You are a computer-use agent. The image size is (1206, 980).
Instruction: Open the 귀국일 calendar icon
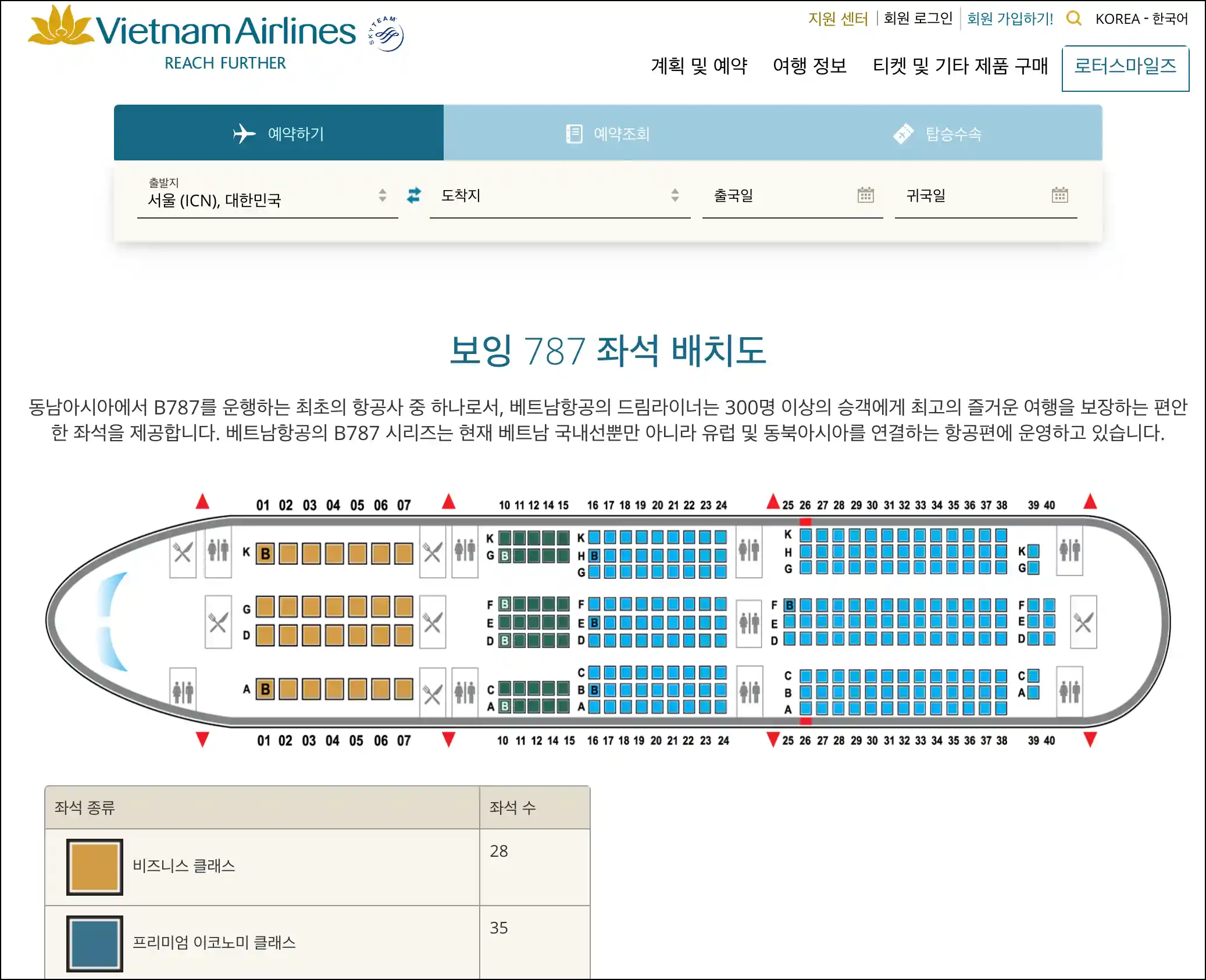[1060, 195]
